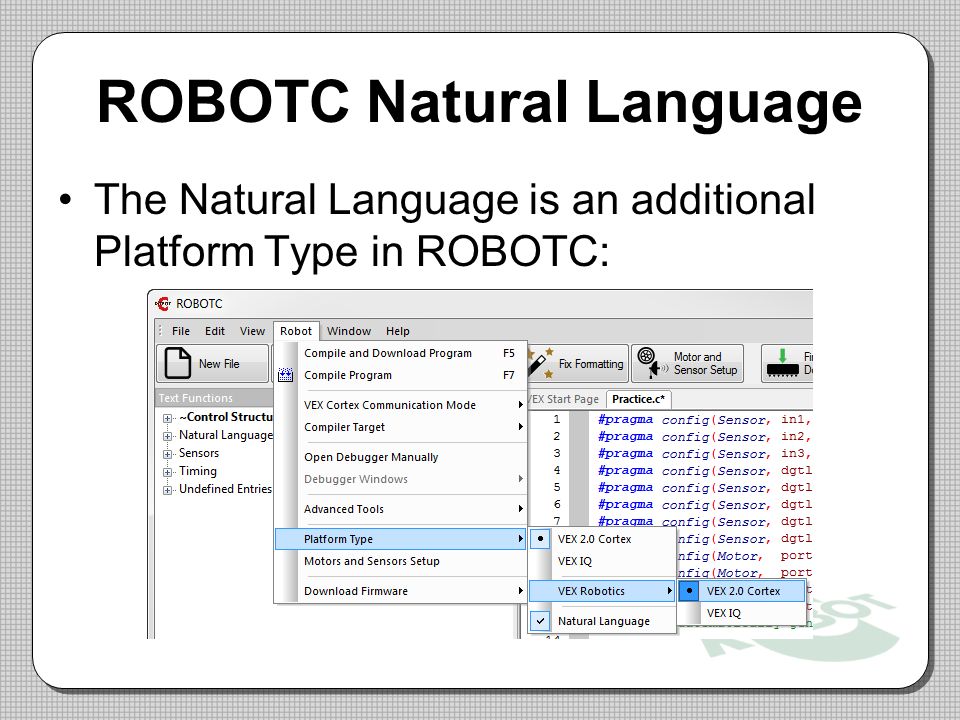
Task: Expand the Sensors tree node
Action: (x=167, y=454)
